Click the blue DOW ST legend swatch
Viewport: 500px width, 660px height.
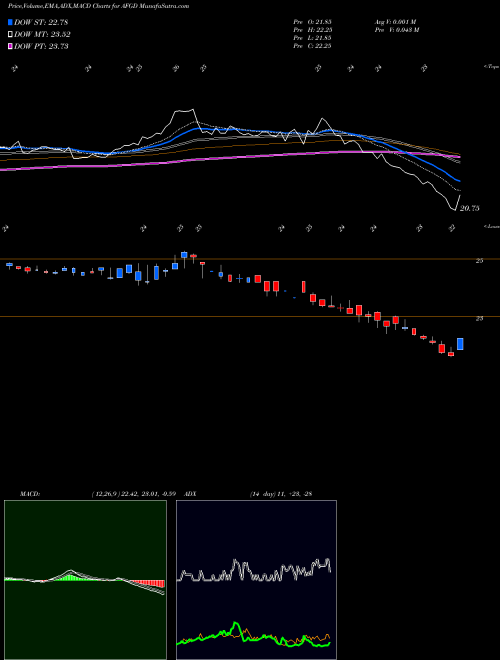coord(10,22)
